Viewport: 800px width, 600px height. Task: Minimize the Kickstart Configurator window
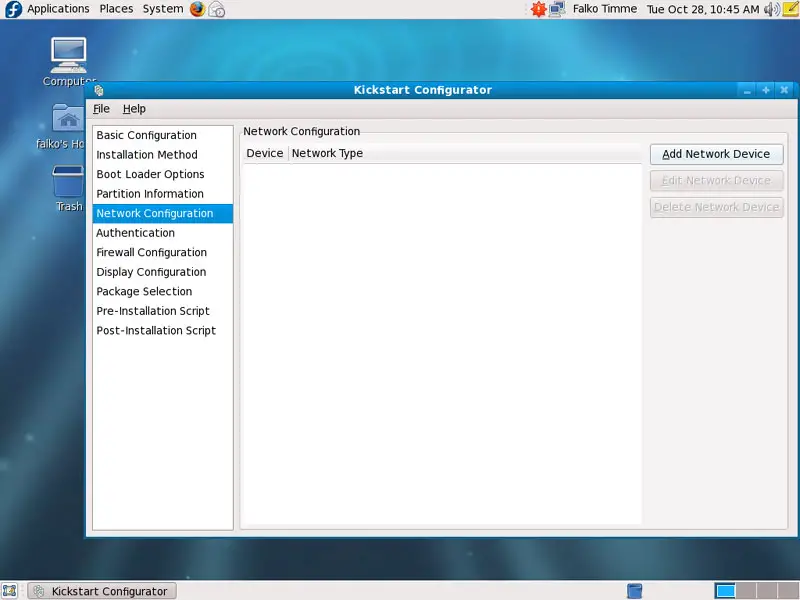747,90
